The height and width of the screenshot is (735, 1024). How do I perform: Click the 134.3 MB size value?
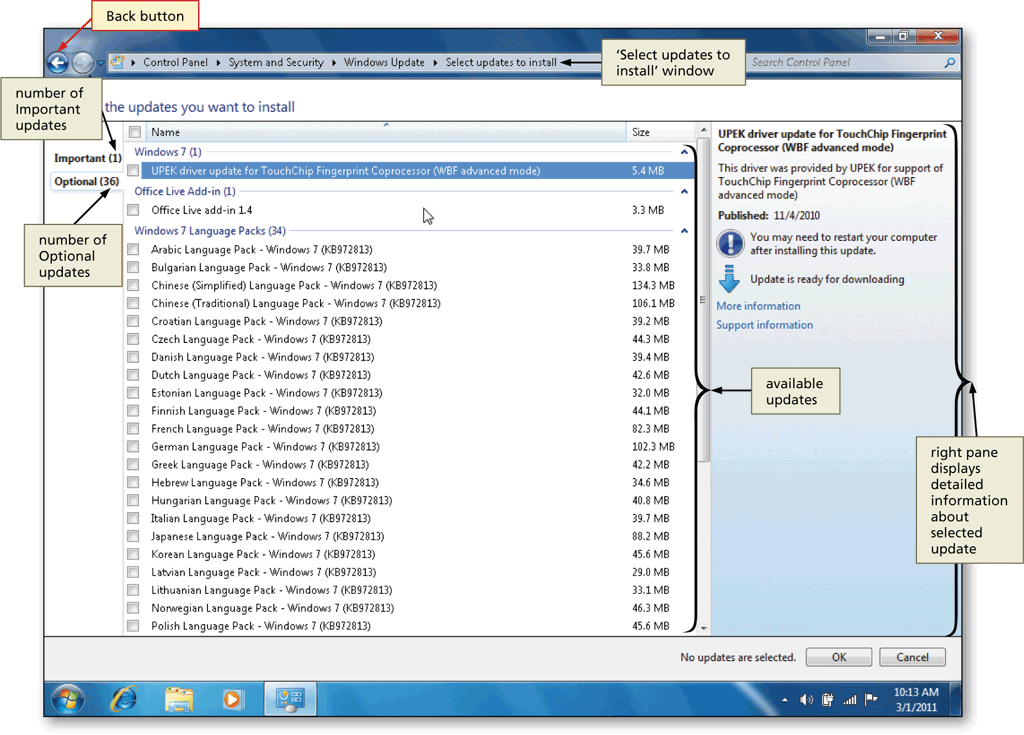(653, 286)
